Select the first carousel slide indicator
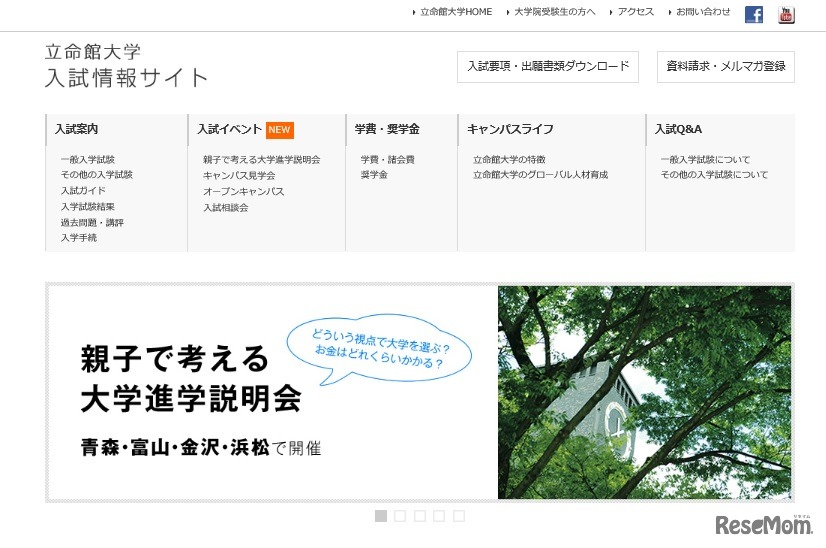 click(x=381, y=516)
